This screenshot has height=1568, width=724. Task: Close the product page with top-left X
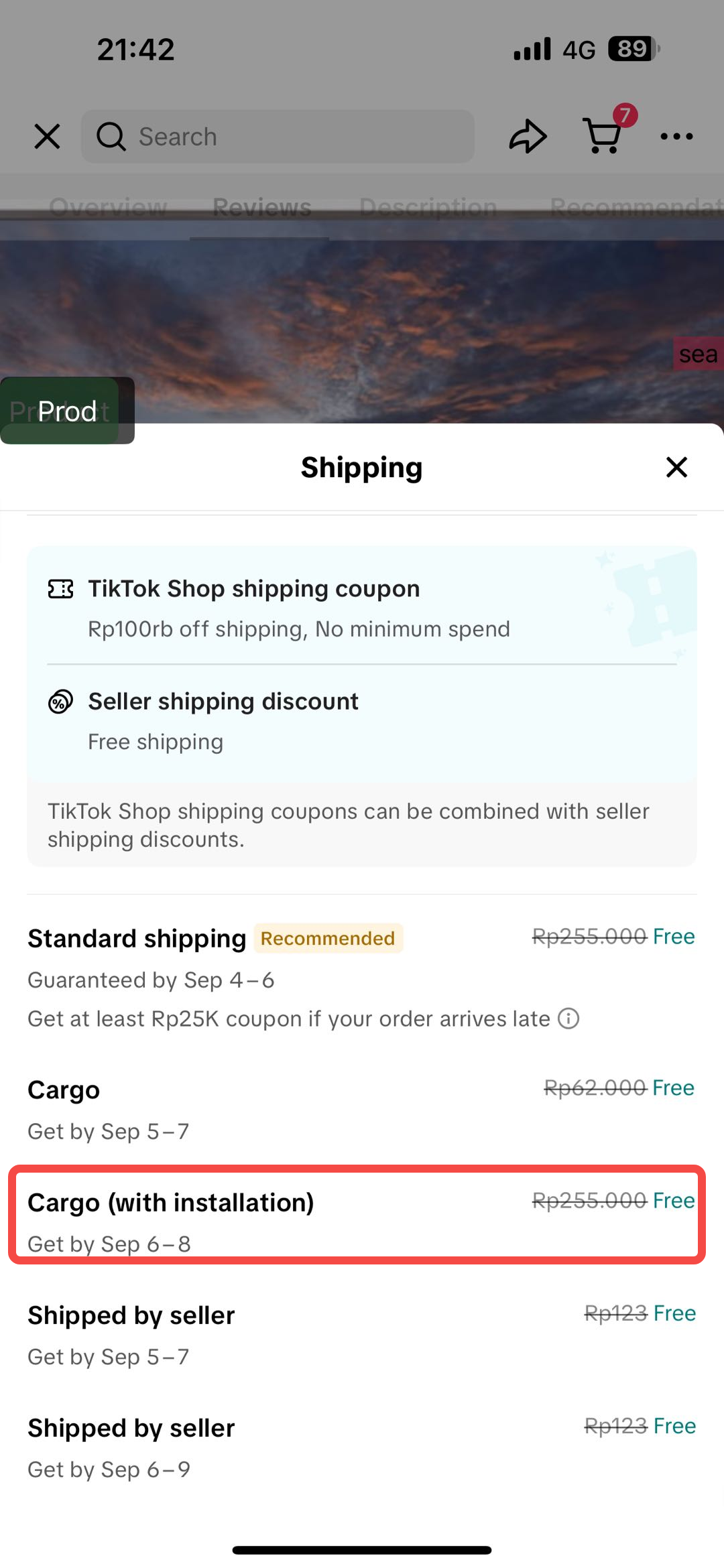click(x=47, y=136)
